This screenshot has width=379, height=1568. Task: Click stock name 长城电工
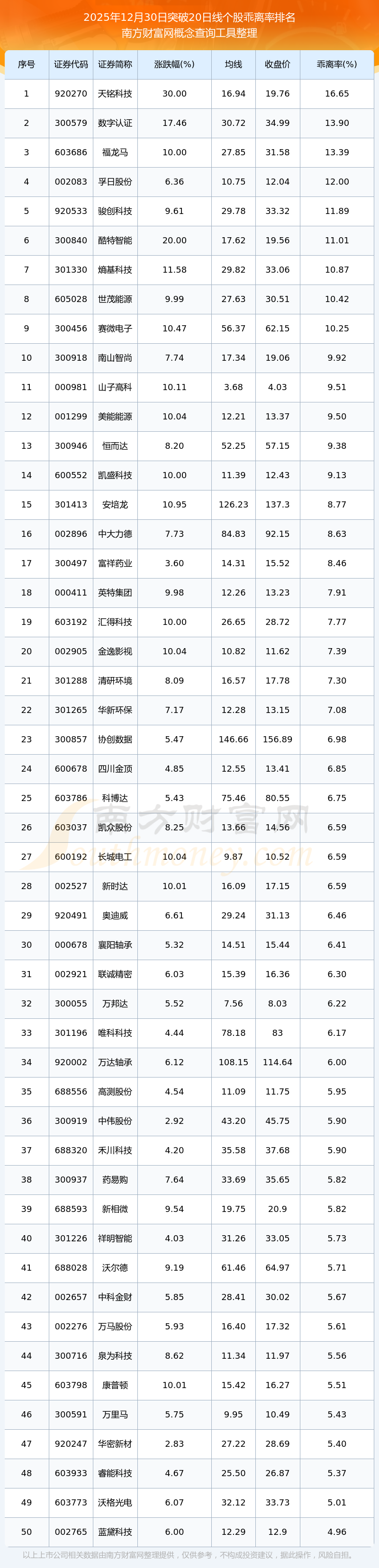[x=115, y=856]
